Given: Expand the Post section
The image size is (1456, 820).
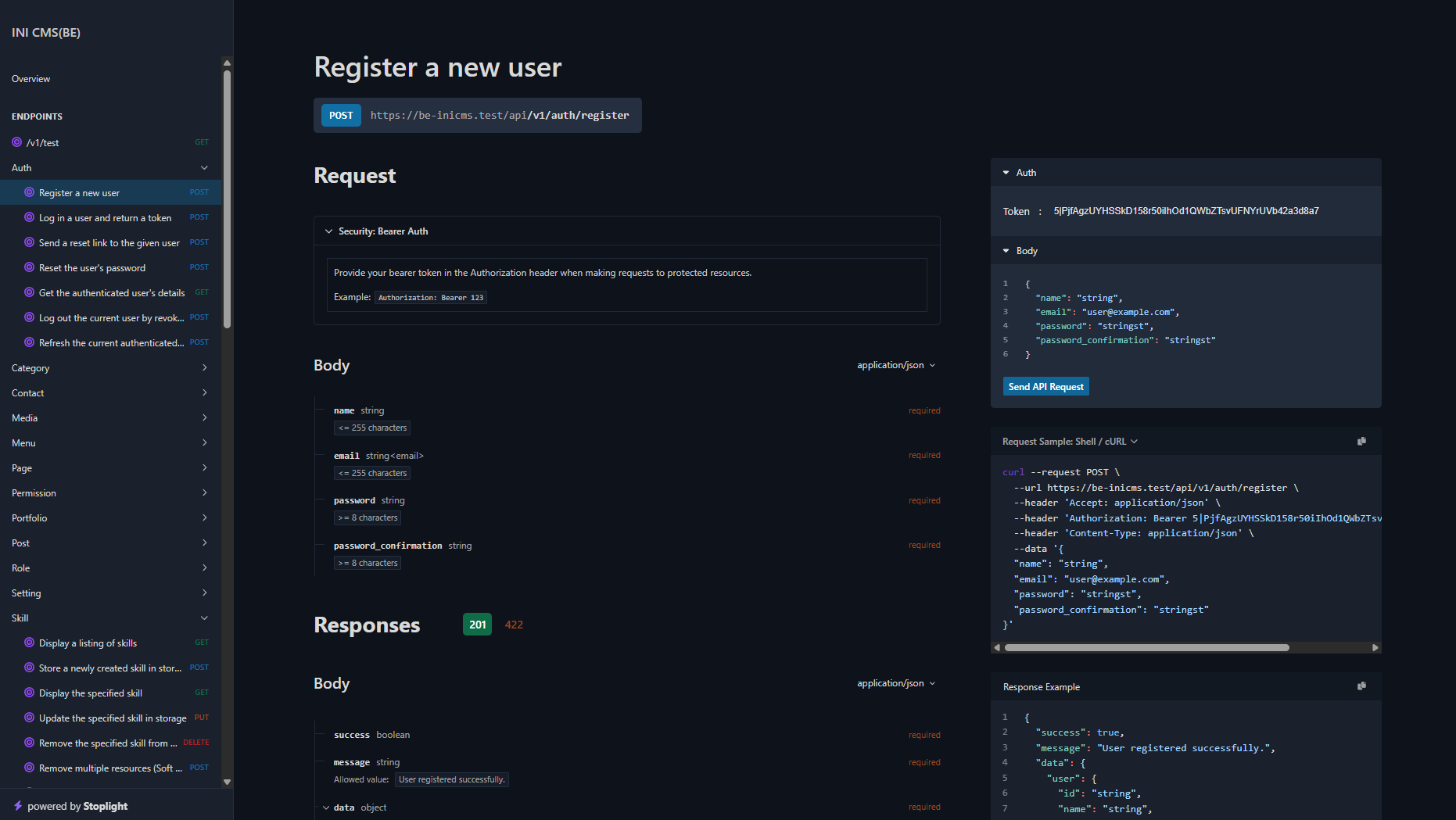Looking at the screenshot, I should coord(204,543).
